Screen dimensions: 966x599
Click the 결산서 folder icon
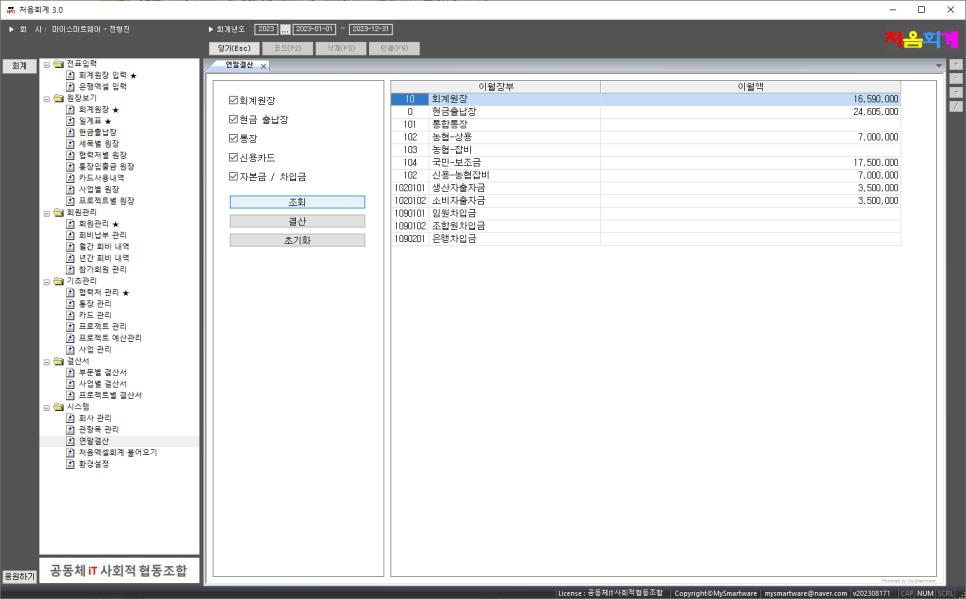[x=59, y=361]
